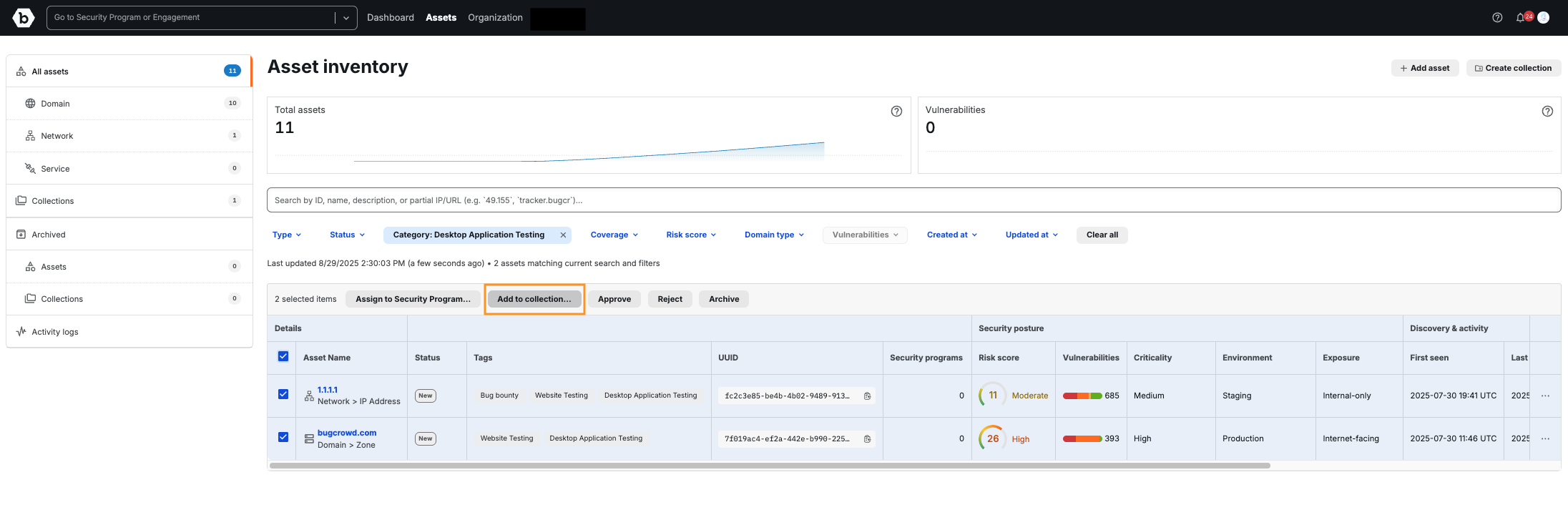Open Archived section in sidebar
The height and width of the screenshot is (520, 1568).
click(x=129, y=235)
